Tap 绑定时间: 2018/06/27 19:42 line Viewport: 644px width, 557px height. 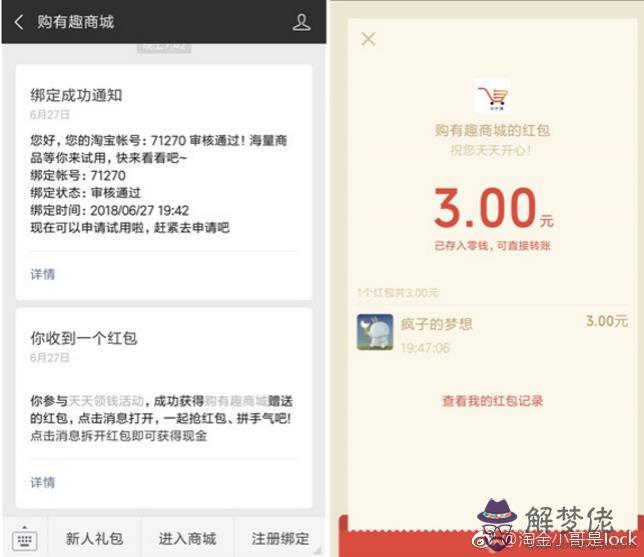110,210
